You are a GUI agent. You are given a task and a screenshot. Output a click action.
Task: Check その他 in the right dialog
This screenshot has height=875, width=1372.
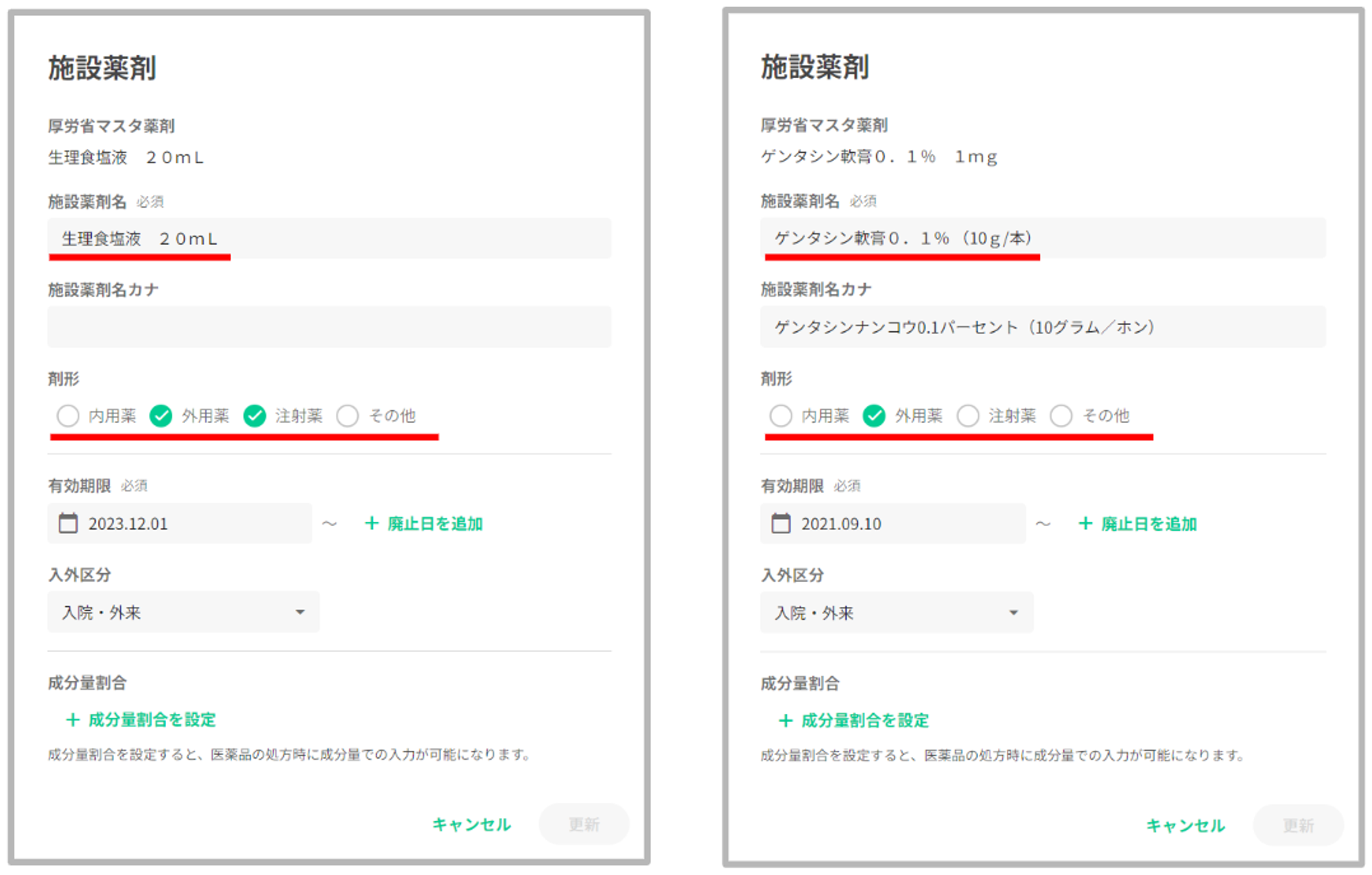(x=1061, y=416)
